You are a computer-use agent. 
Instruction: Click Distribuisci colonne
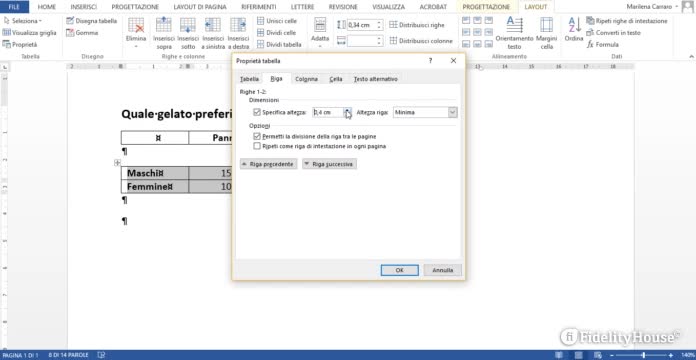pyautogui.click(x=421, y=41)
